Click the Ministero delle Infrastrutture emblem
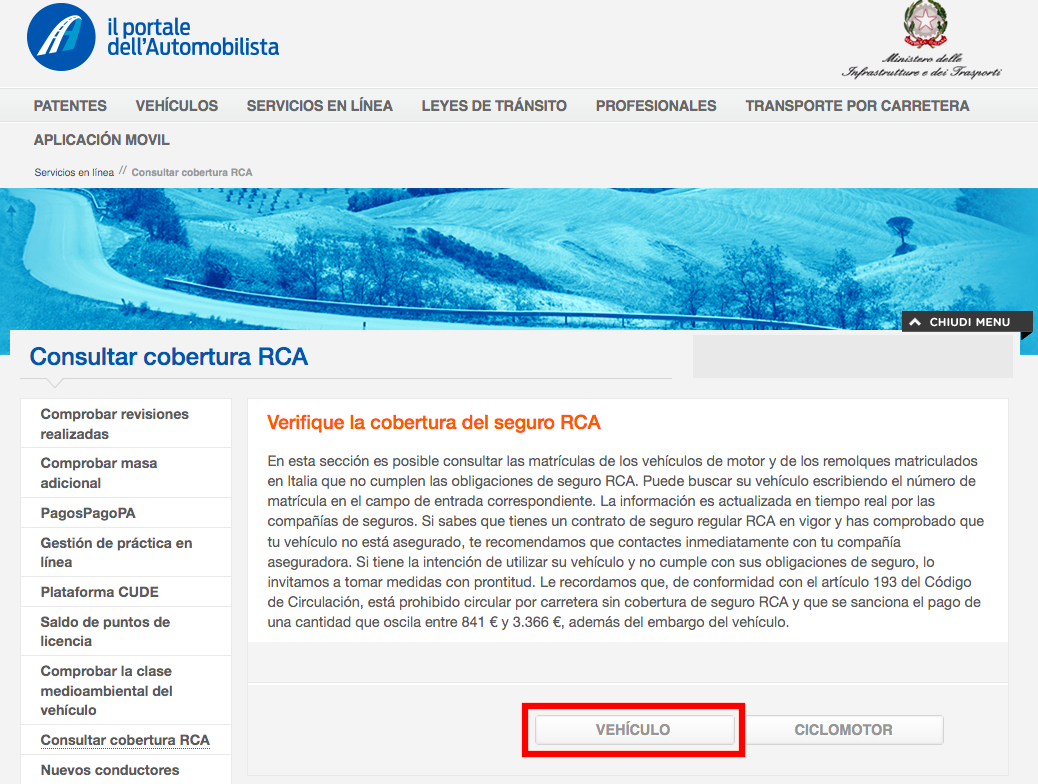Viewport: 1038px width, 784px height. 925,24
